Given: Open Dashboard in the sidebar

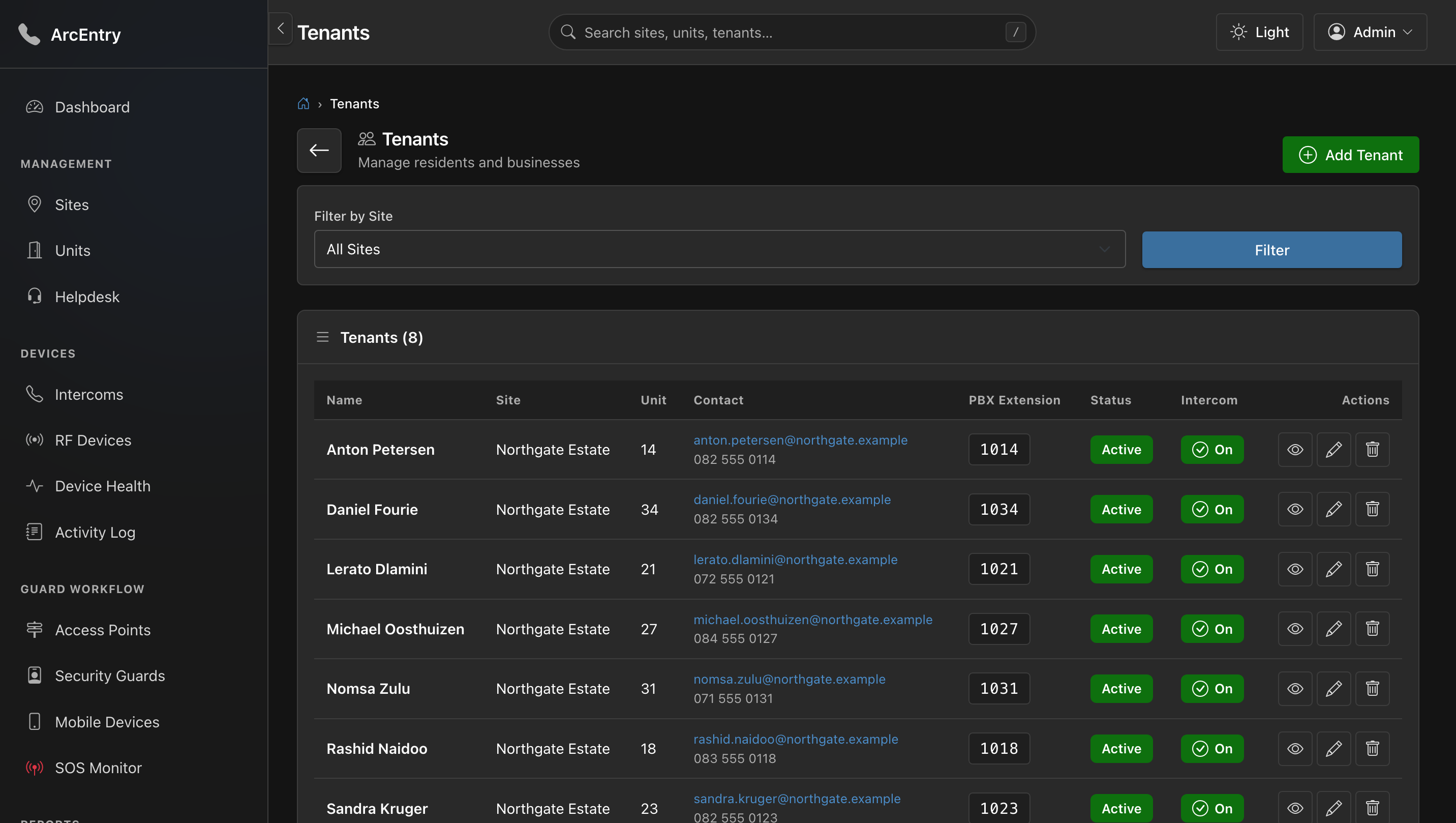Looking at the screenshot, I should click(133, 107).
